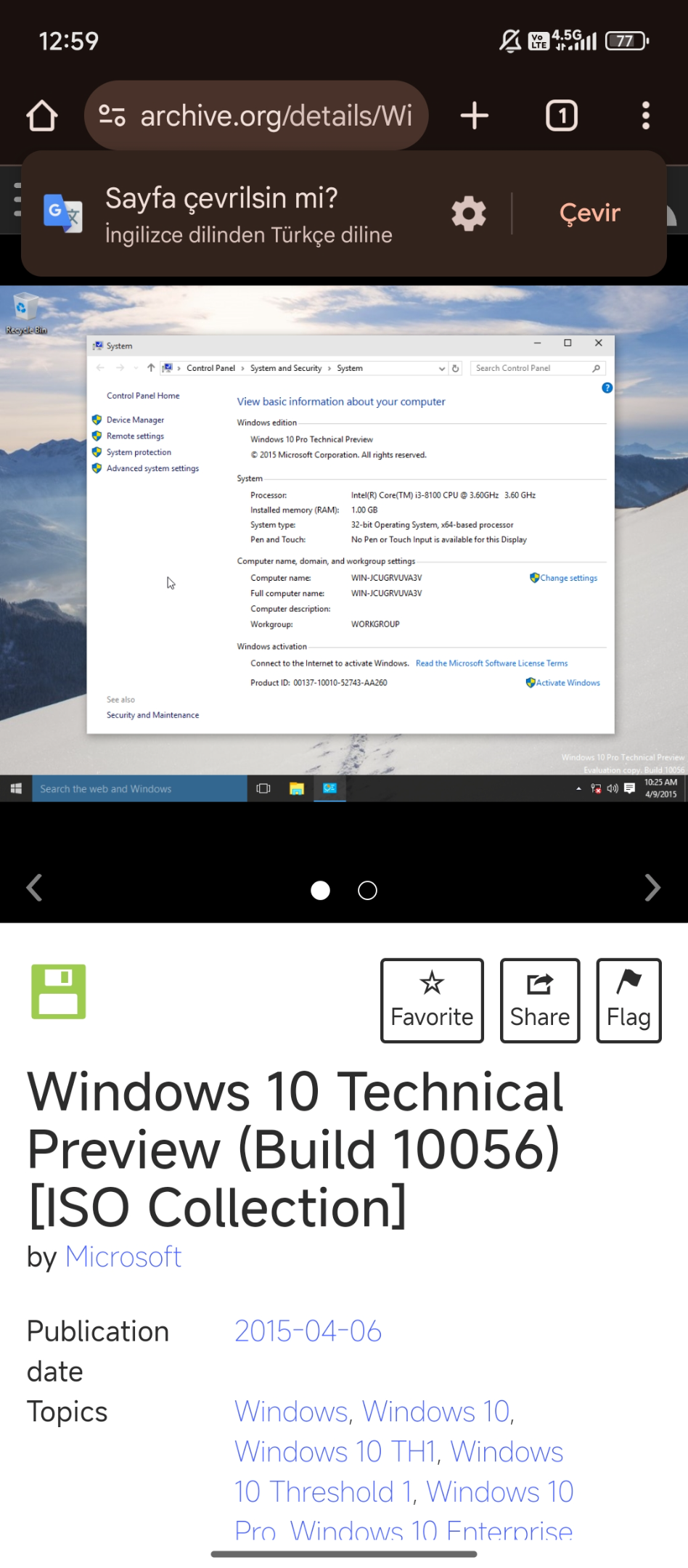
Task: Click System and Security breadcrumb
Action: tap(286, 368)
